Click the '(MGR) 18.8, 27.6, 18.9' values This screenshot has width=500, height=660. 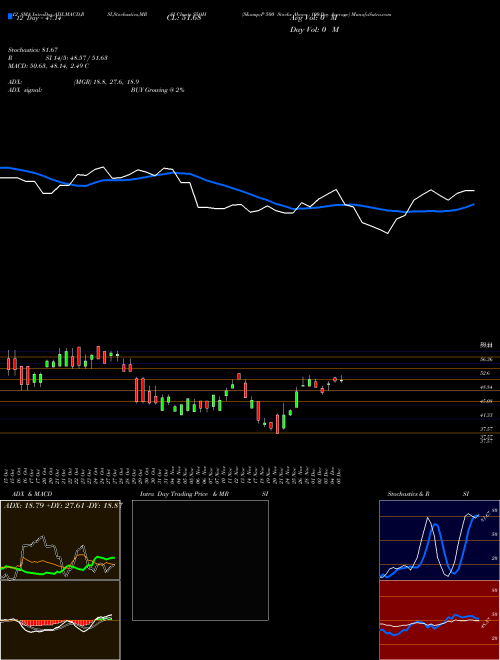(106, 82)
